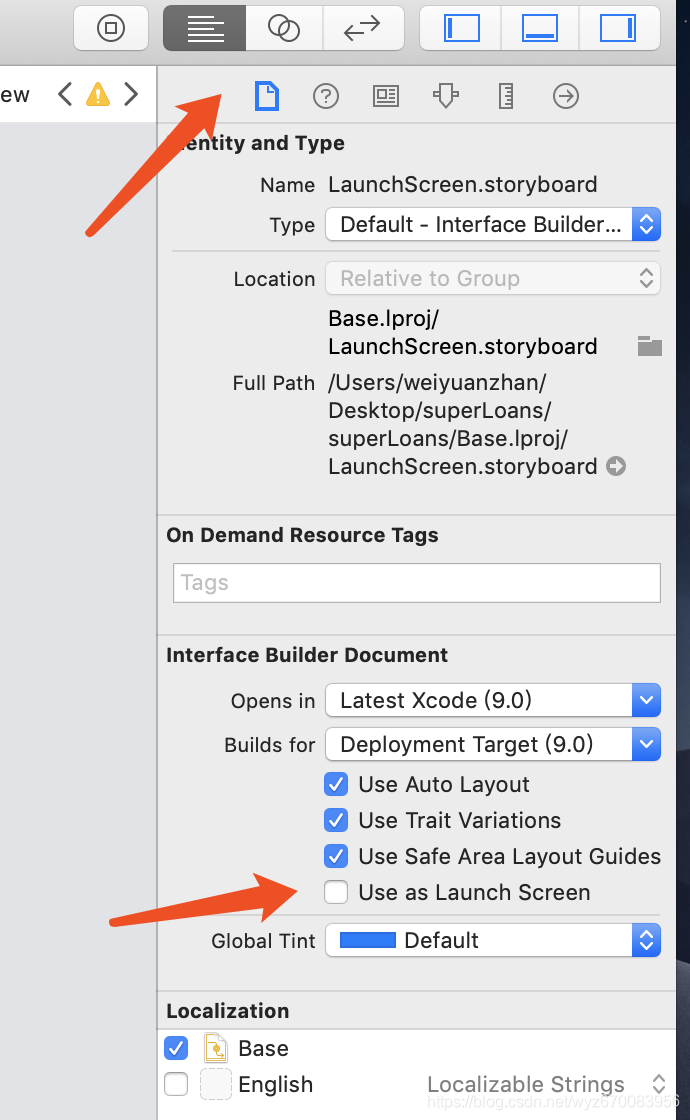
Task: Uncheck Use Safe Area Layout Guides
Action: pyautogui.click(x=336, y=856)
